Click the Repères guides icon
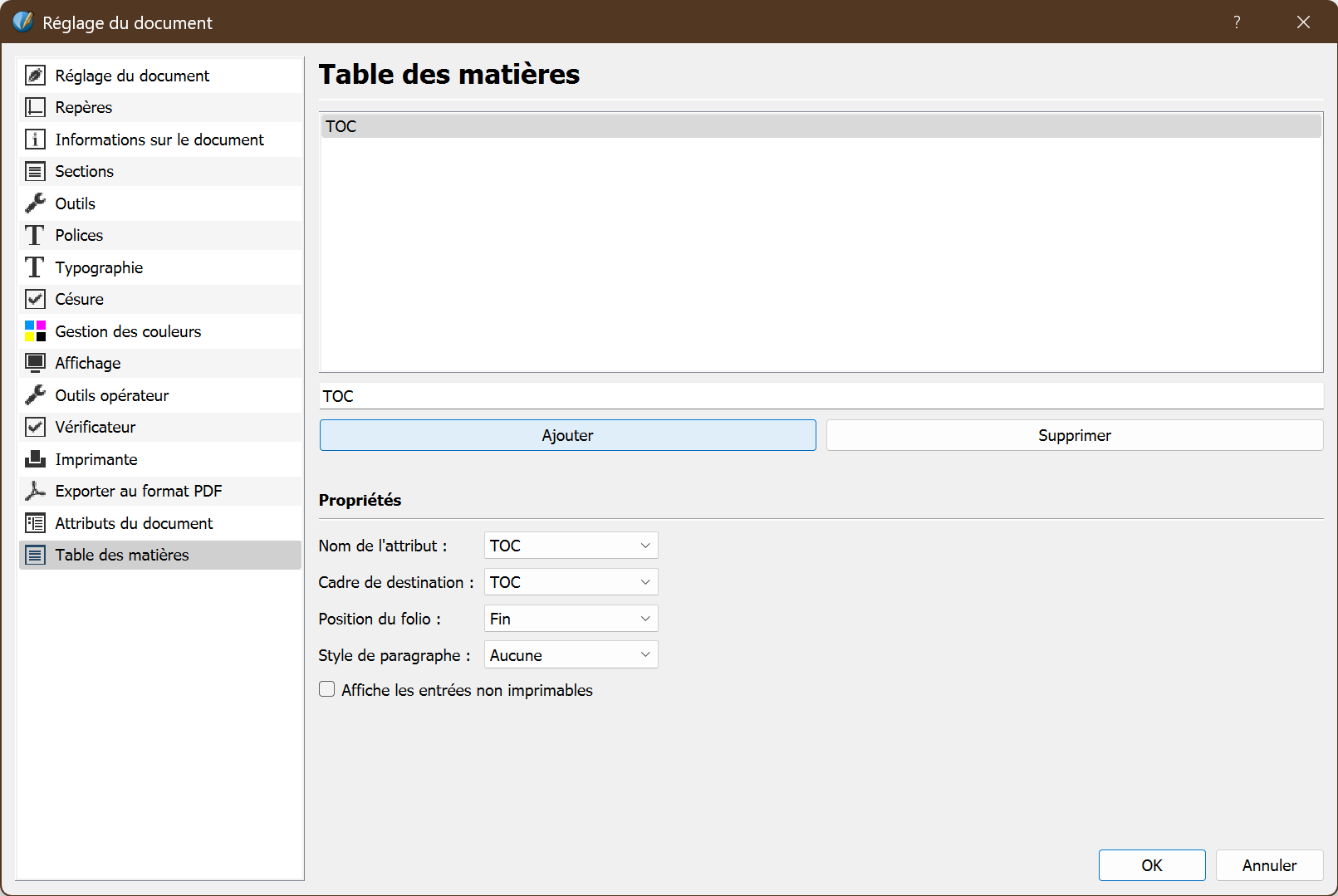The width and height of the screenshot is (1338, 896). (35, 107)
